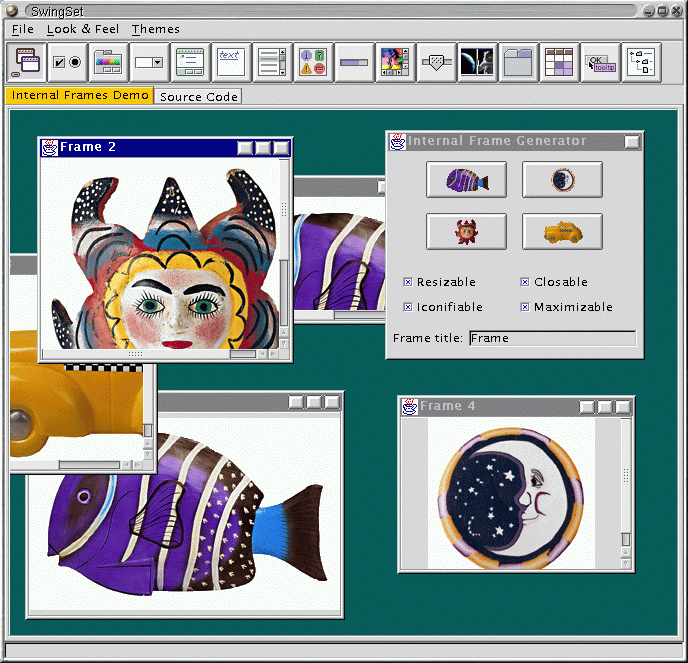Click the Frame 2 title bar Java icon
Image resolution: width=688 pixels, height=663 pixels.
[49, 147]
